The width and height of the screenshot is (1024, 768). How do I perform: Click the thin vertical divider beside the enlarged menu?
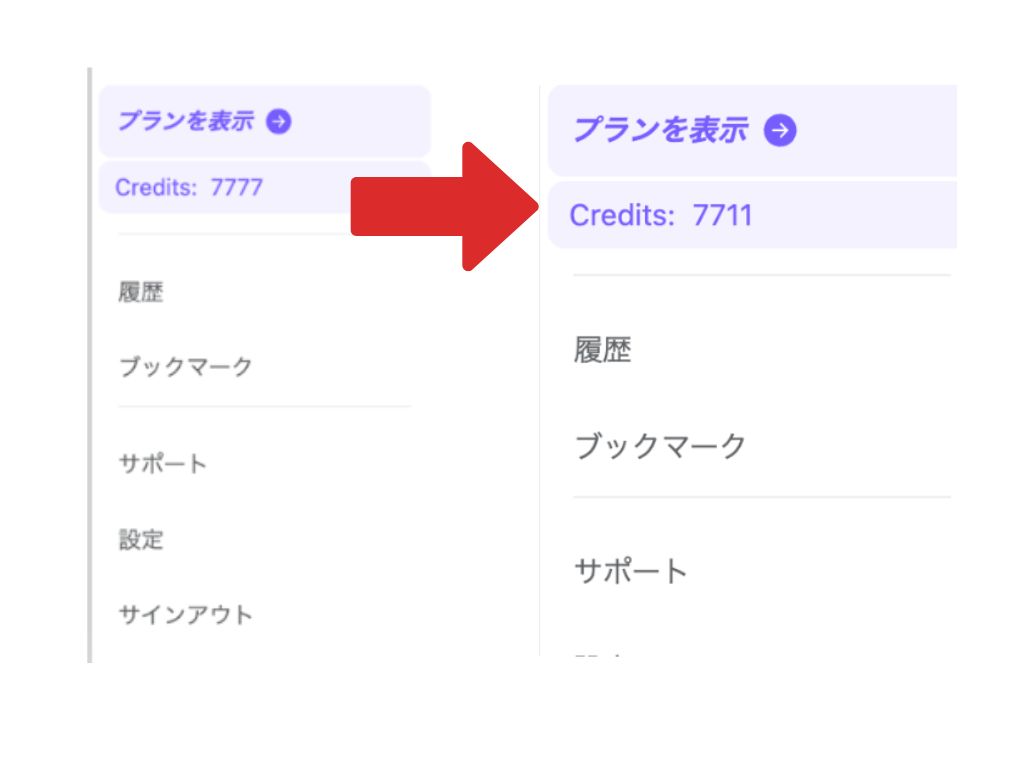pyautogui.click(x=539, y=370)
